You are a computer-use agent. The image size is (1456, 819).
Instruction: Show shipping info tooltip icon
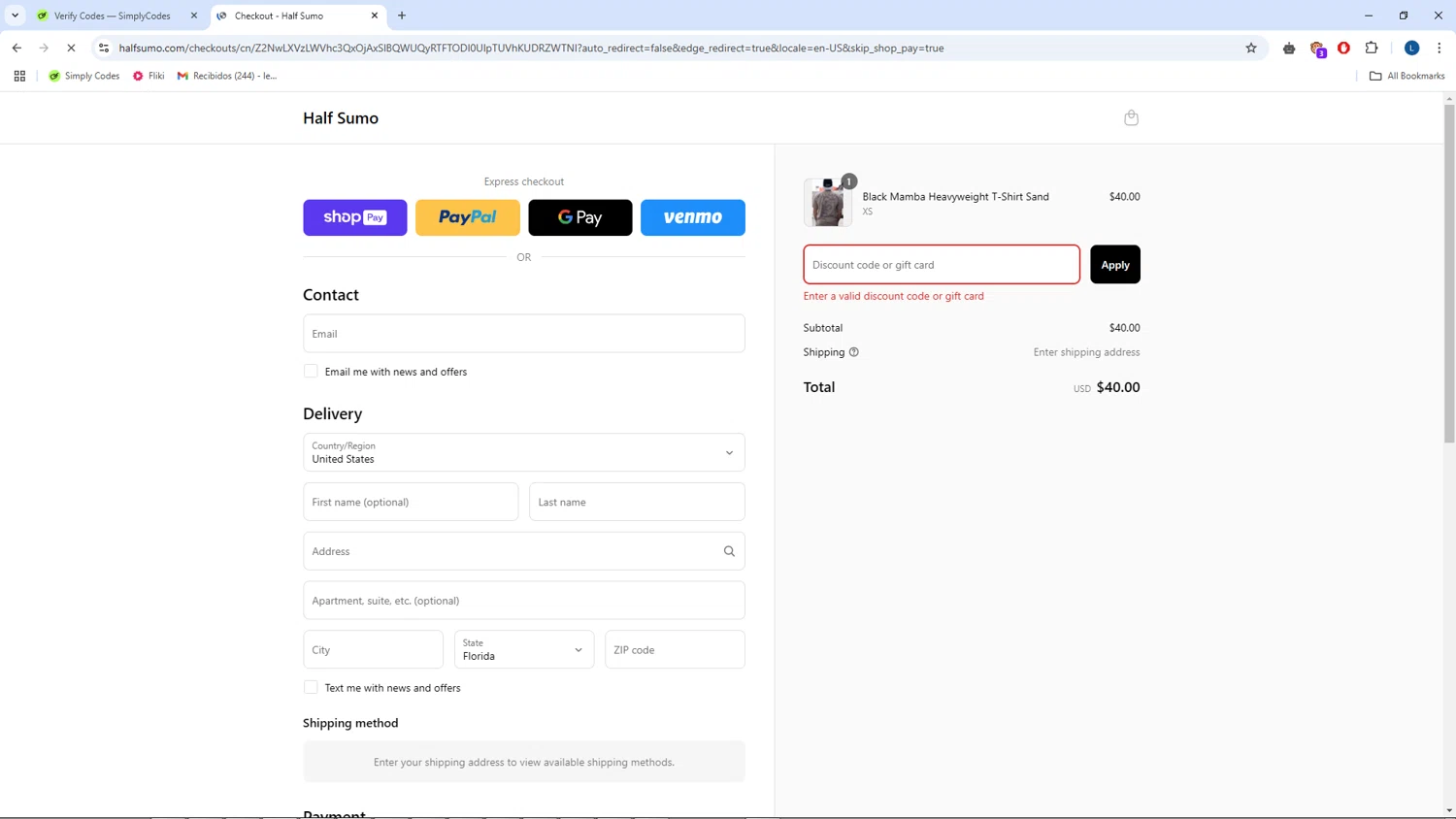(854, 352)
